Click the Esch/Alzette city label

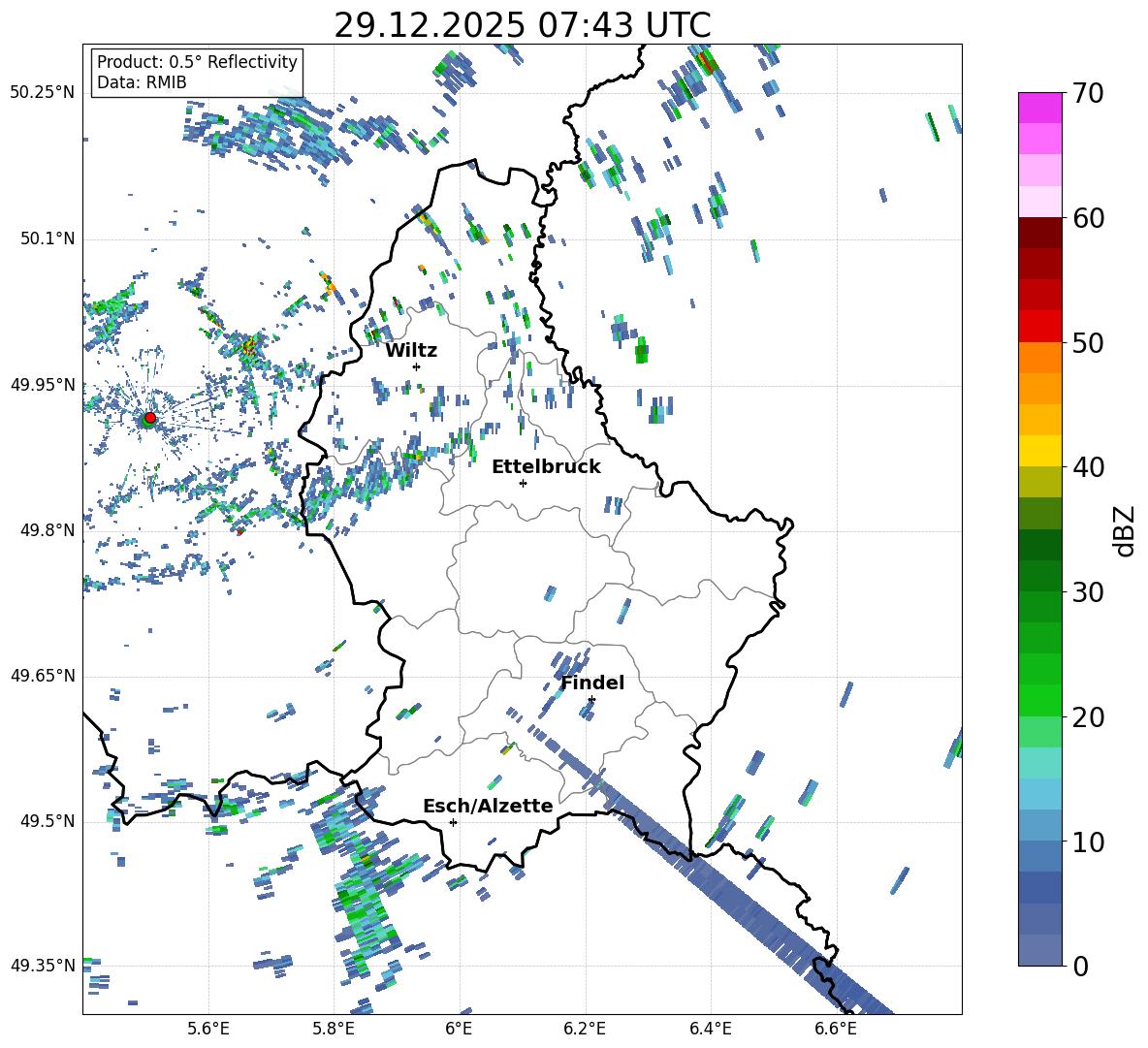tap(488, 807)
